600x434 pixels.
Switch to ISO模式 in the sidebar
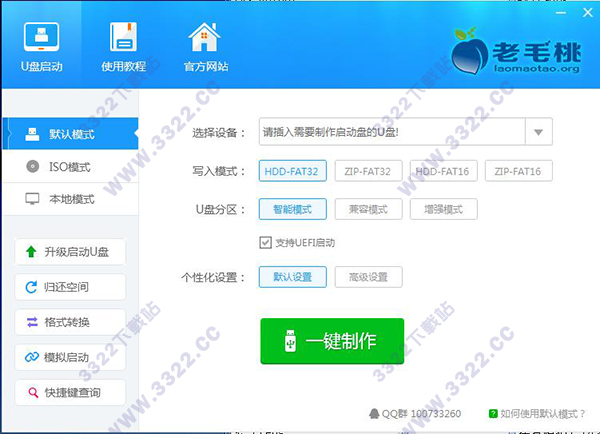pyautogui.click(x=70, y=166)
